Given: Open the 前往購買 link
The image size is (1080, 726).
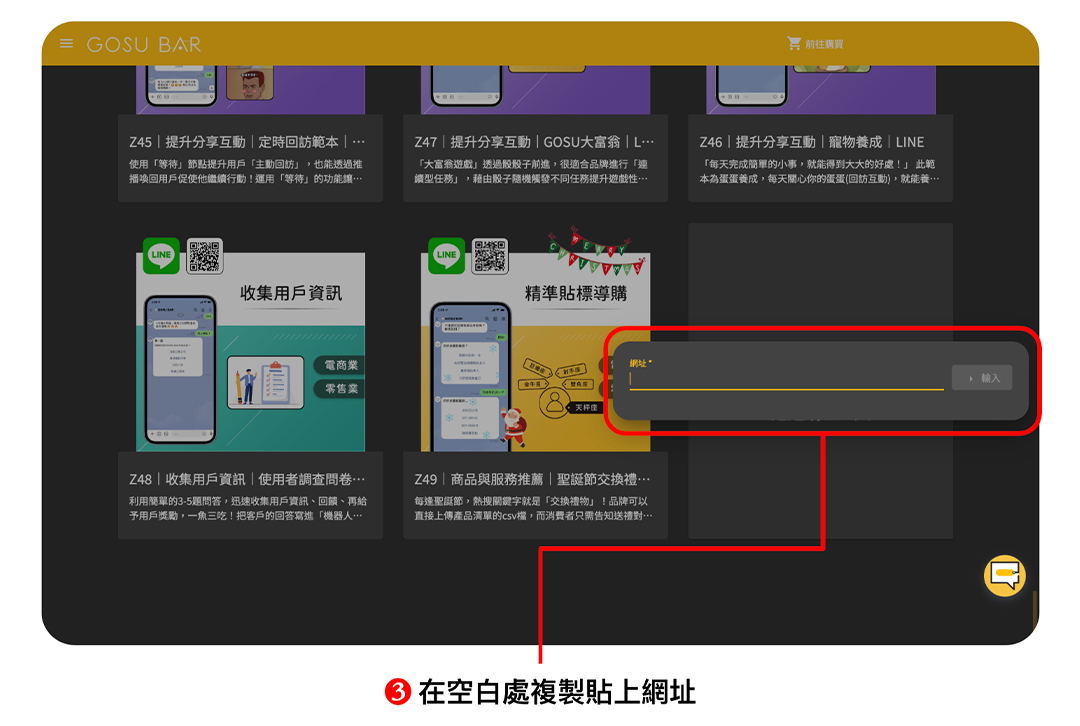Looking at the screenshot, I should coord(824,44).
